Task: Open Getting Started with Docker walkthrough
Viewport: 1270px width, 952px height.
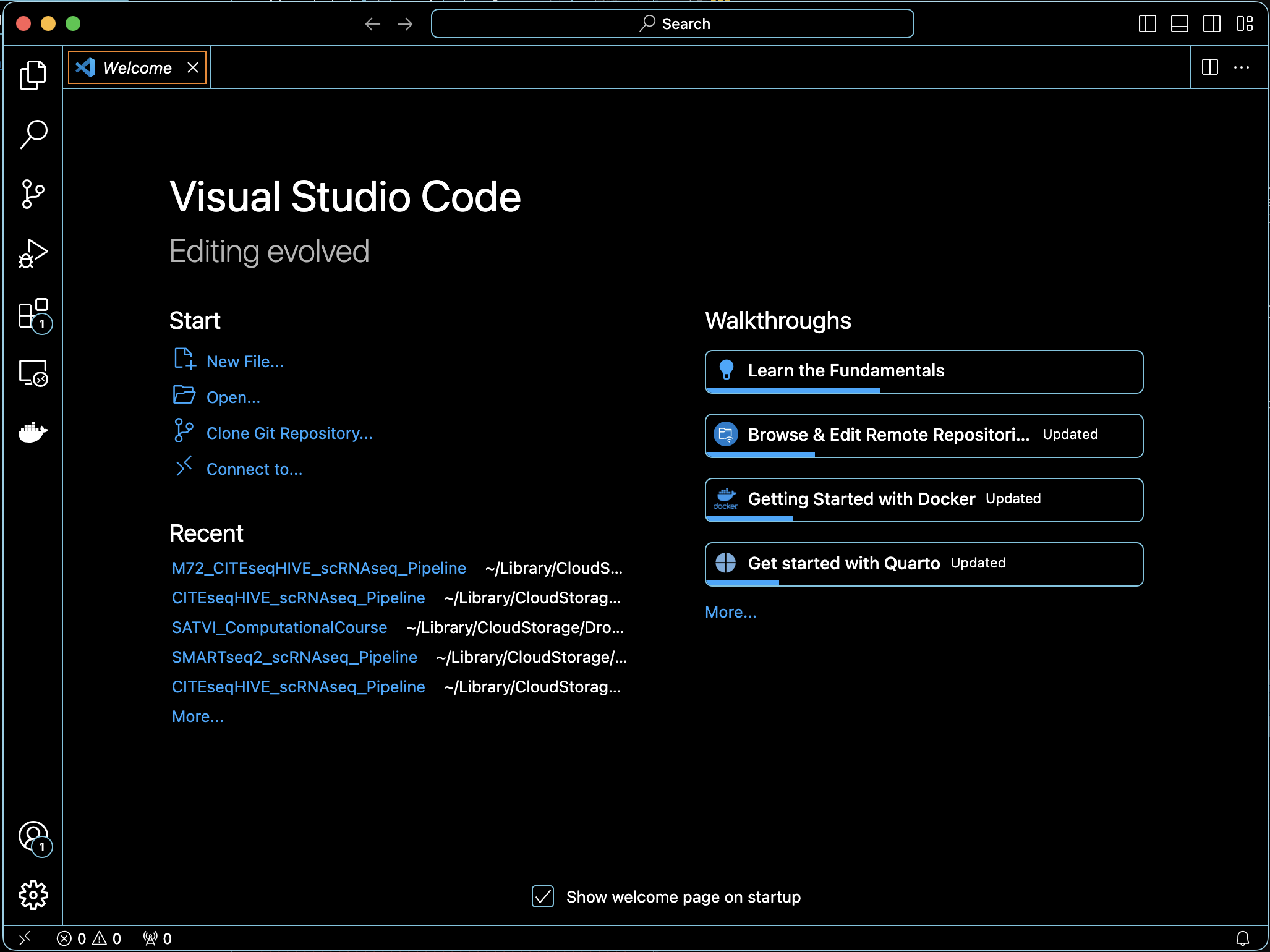Action: (924, 500)
